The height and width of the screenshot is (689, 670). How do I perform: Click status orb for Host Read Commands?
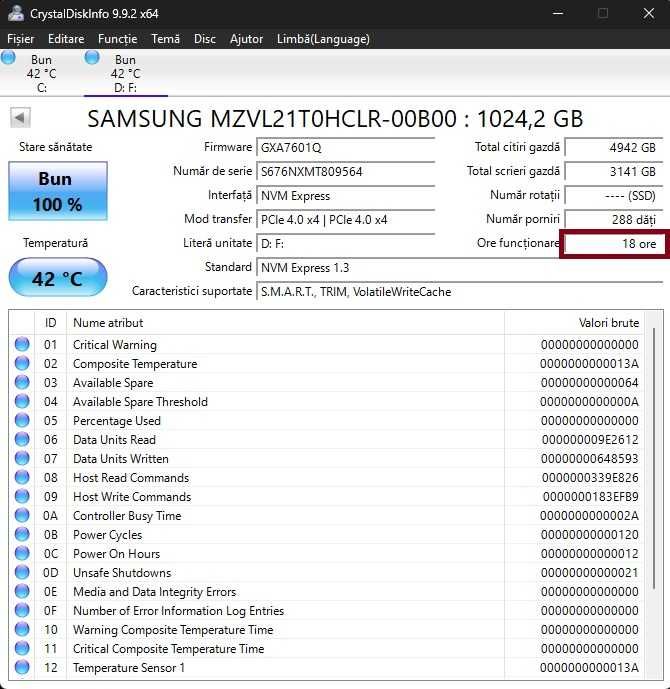[x=22, y=477]
